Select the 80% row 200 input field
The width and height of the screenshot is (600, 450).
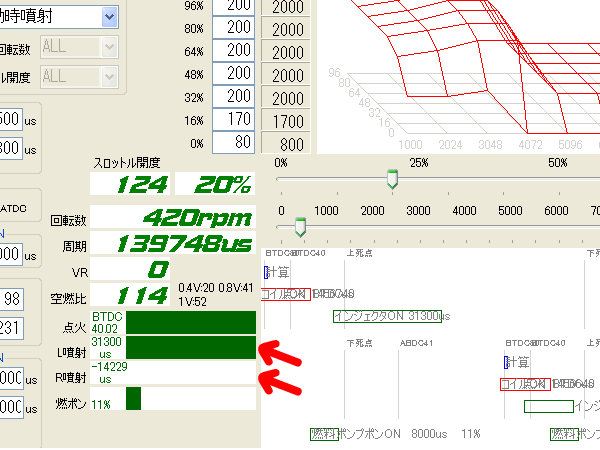(x=233, y=28)
